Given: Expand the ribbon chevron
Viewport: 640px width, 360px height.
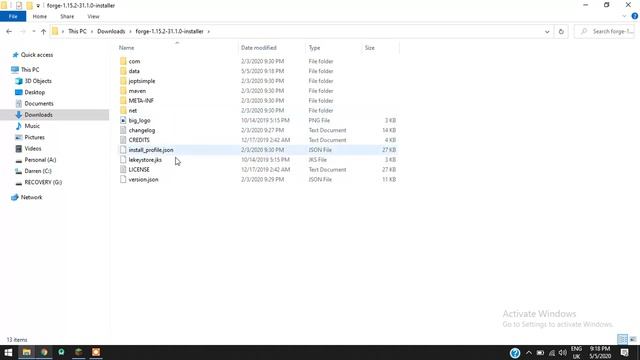Looking at the screenshot, I should click(624, 16).
